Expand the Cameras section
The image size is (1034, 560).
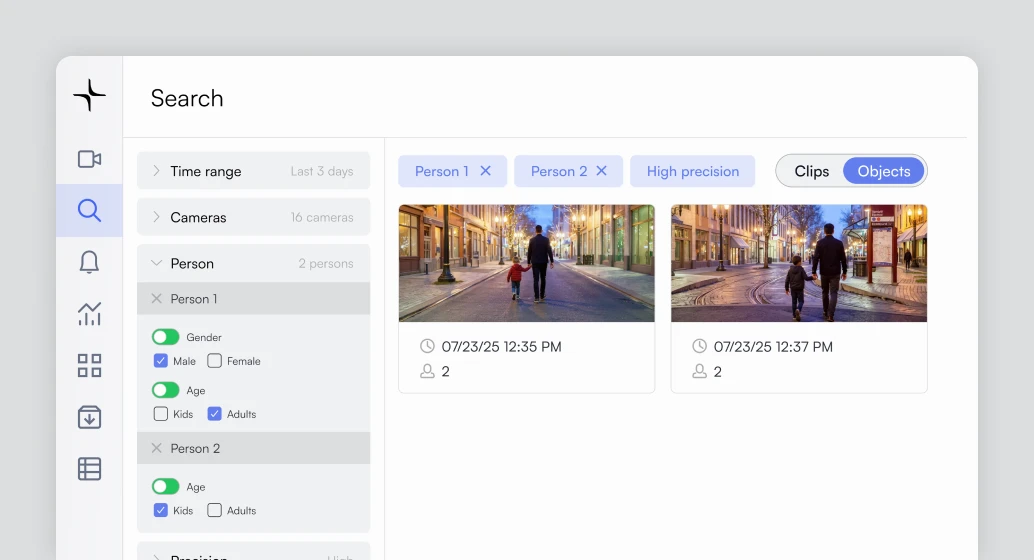click(253, 217)
